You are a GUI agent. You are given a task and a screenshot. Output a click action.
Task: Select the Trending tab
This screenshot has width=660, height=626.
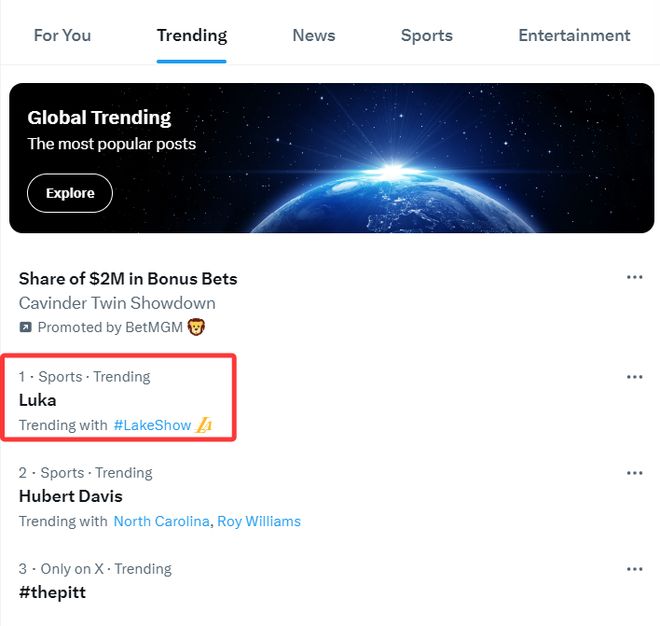pyautogui.click(x=192, y=35)
